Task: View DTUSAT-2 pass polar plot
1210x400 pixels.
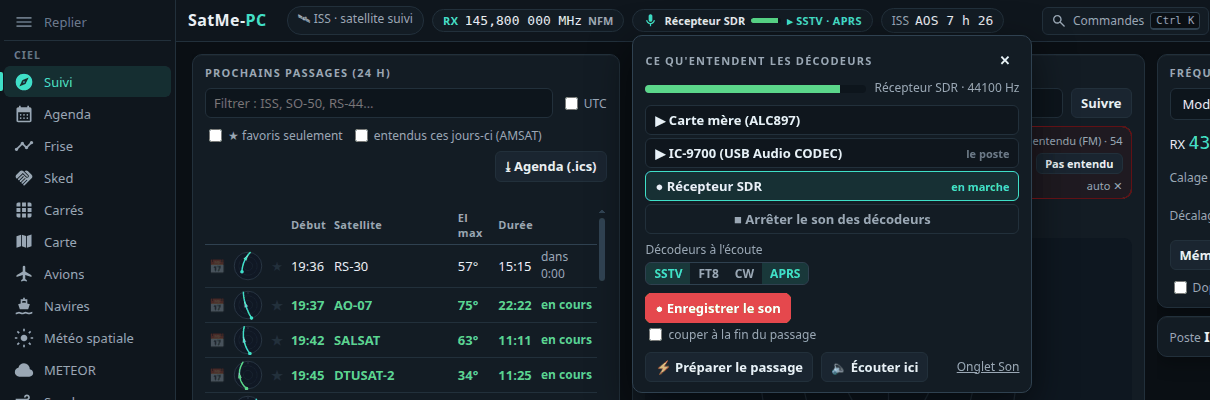Action: [248, 376]
